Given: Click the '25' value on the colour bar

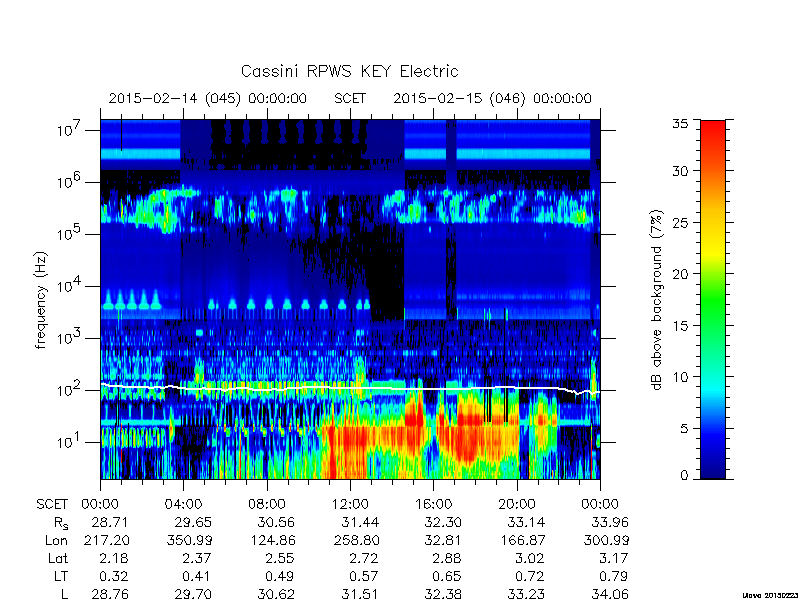Looking at the screenshot, I should tap(680, 222).
